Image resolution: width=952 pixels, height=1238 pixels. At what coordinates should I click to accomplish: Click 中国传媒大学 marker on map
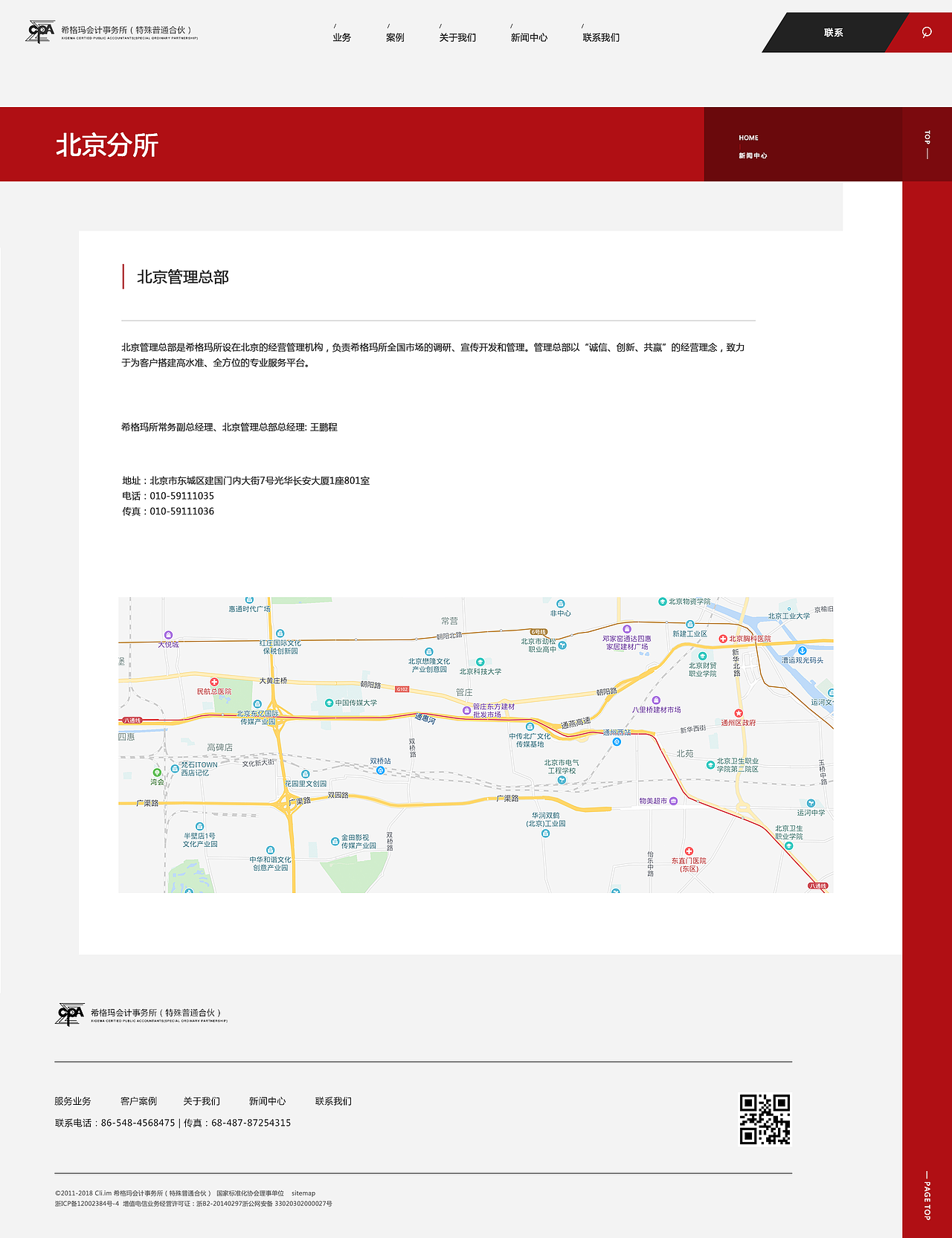pyautogui.click(x=329, y=703)
